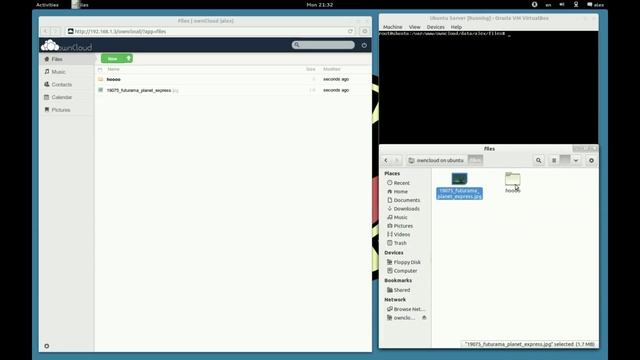The width and height of the screenshot is (640, 360).
Task: Go forward in the Files manager window
Action: [x=396, y=160]
